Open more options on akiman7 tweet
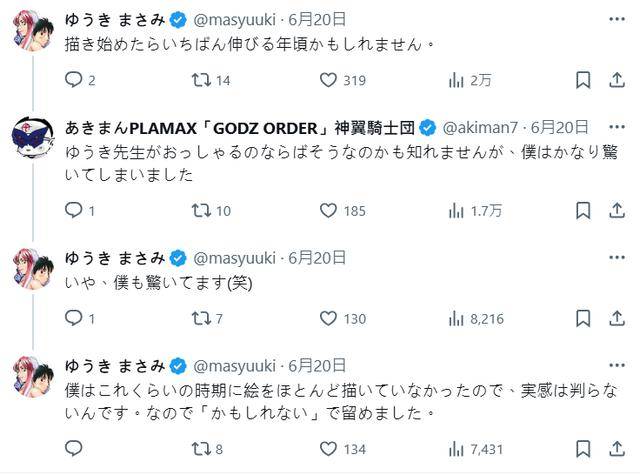 (x=617, y=127)
